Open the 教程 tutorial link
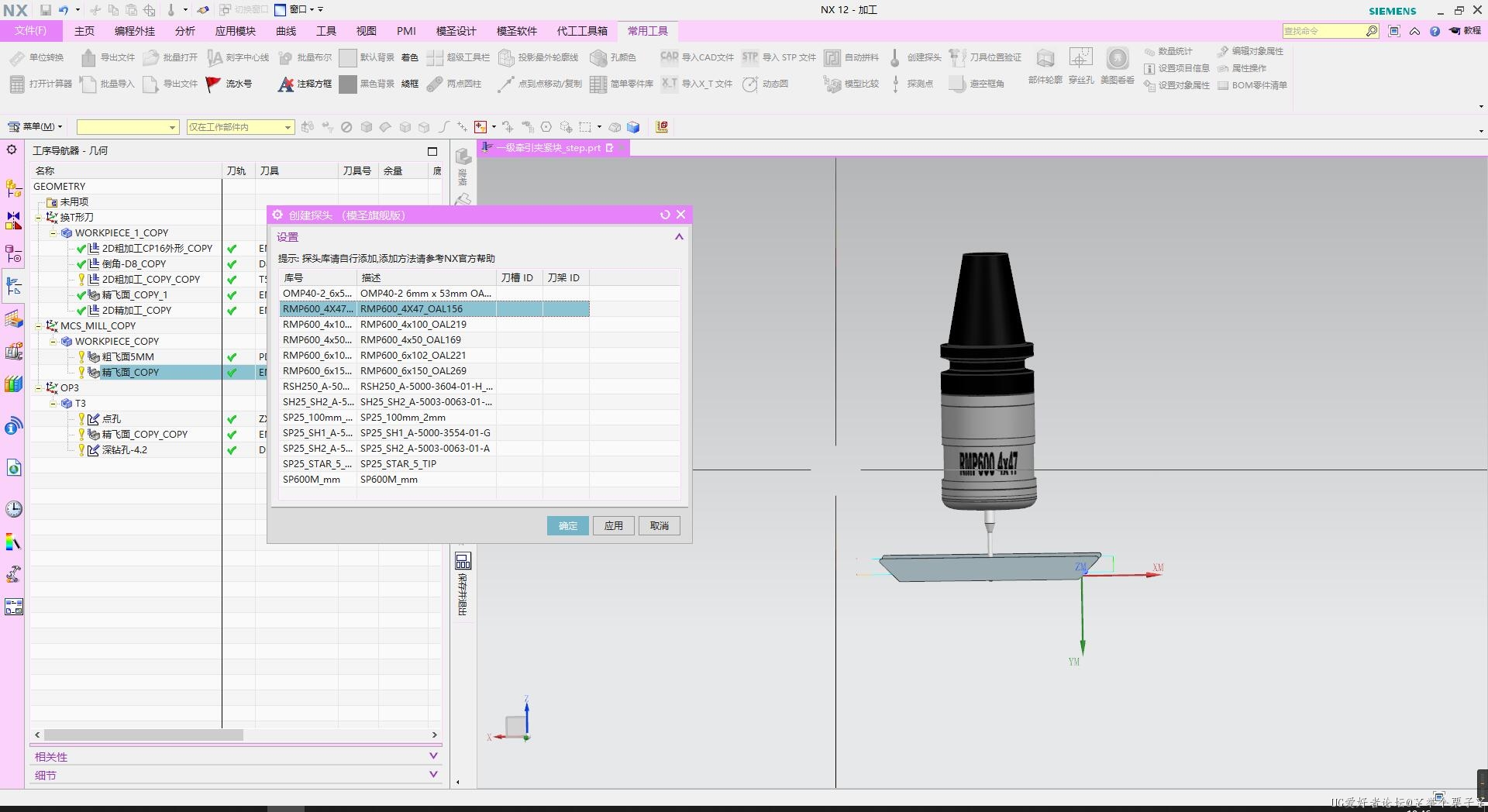 1466,31
